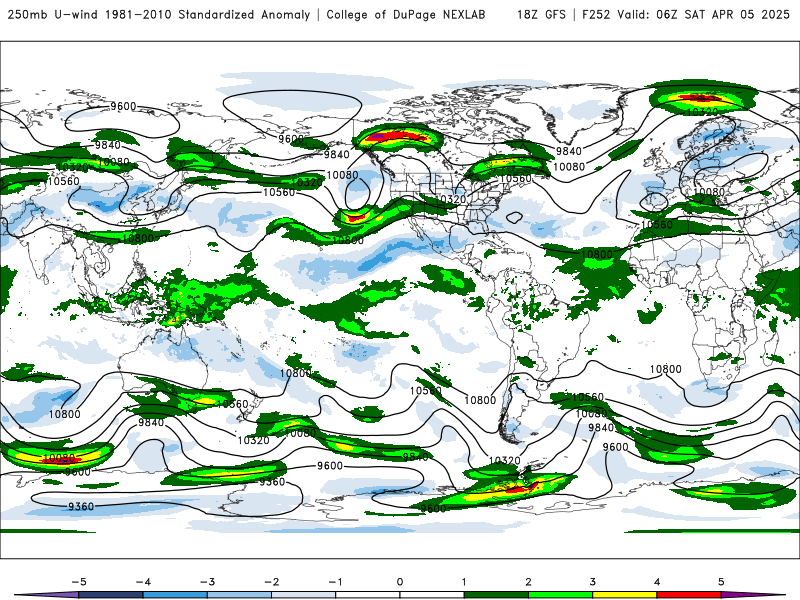Click the 'College of DuPage NEXLAB' text

(406, 14)
